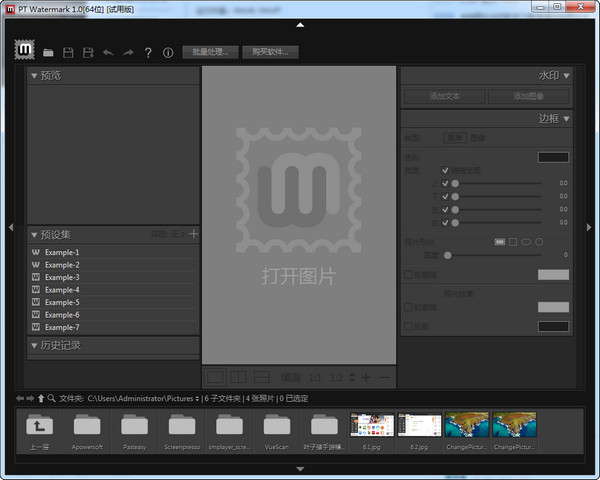Viewport: 600px width, 480px height.
Task: Click the 批量处理 batch process button
Action: (210, 52)
